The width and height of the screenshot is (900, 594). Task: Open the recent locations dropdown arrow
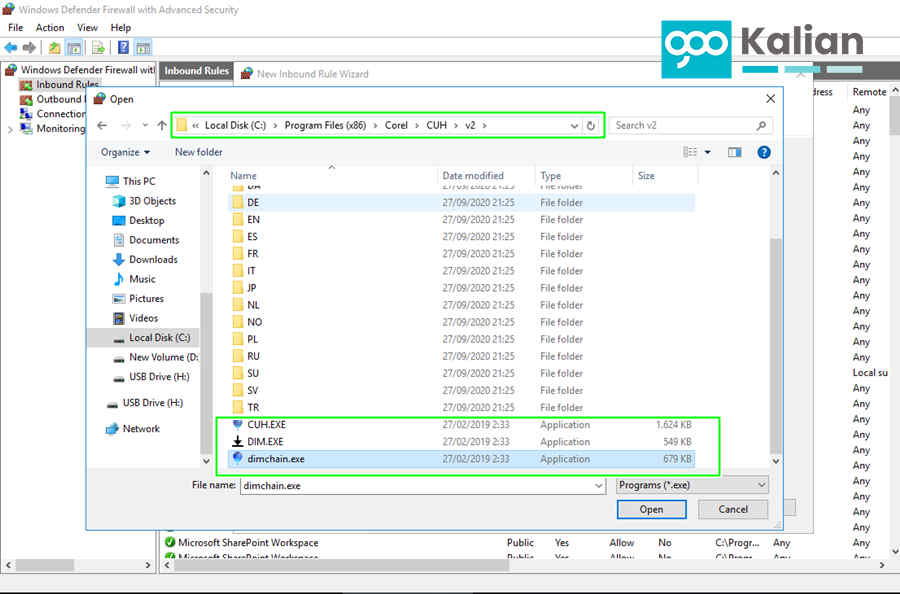click(145, 125)
